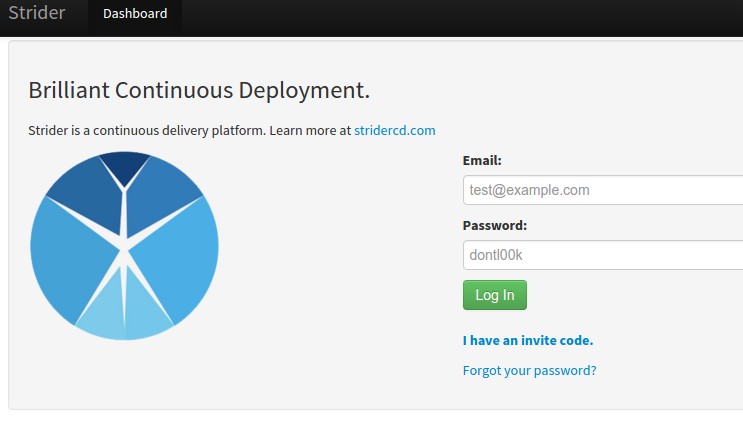Focus the Password input field
This screenshot has height=428, width=743.
point(603,255)
